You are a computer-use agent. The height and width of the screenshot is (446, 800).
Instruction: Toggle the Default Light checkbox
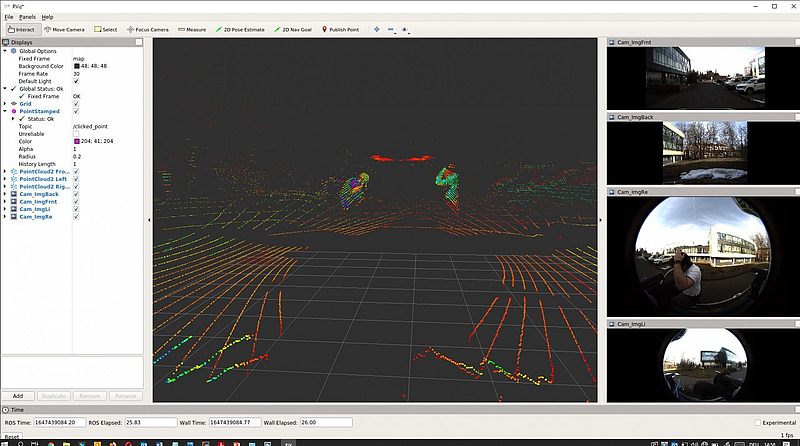[76, 81]
